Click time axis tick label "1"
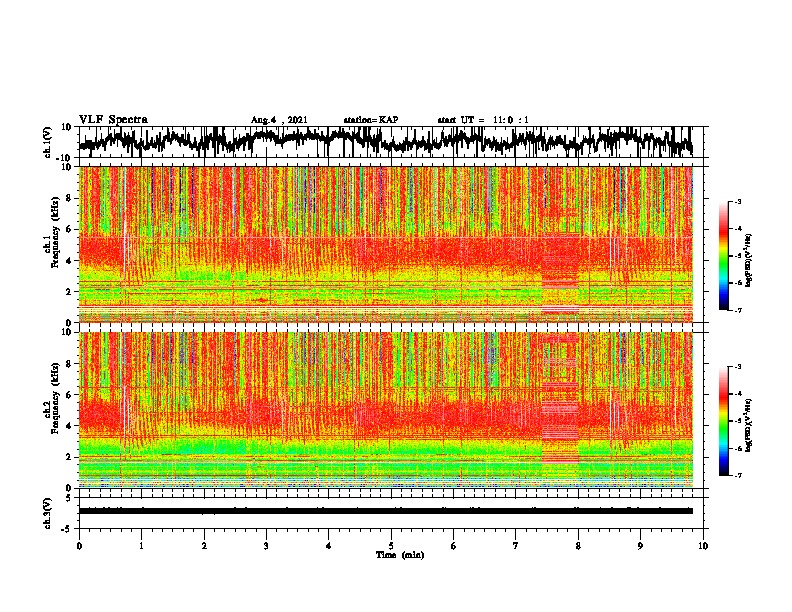Image resolution: width=792 pixels, height=612 pixels. [x=141, y=546]
